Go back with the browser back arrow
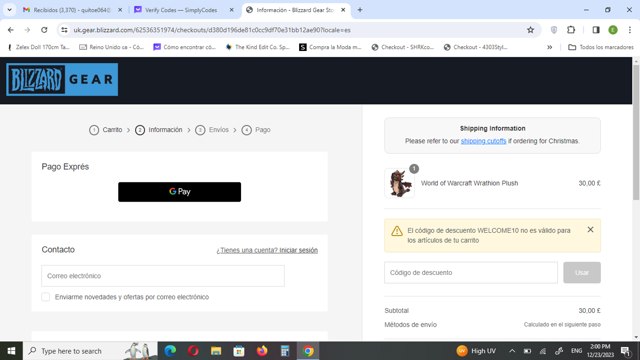 click(11, 30)
